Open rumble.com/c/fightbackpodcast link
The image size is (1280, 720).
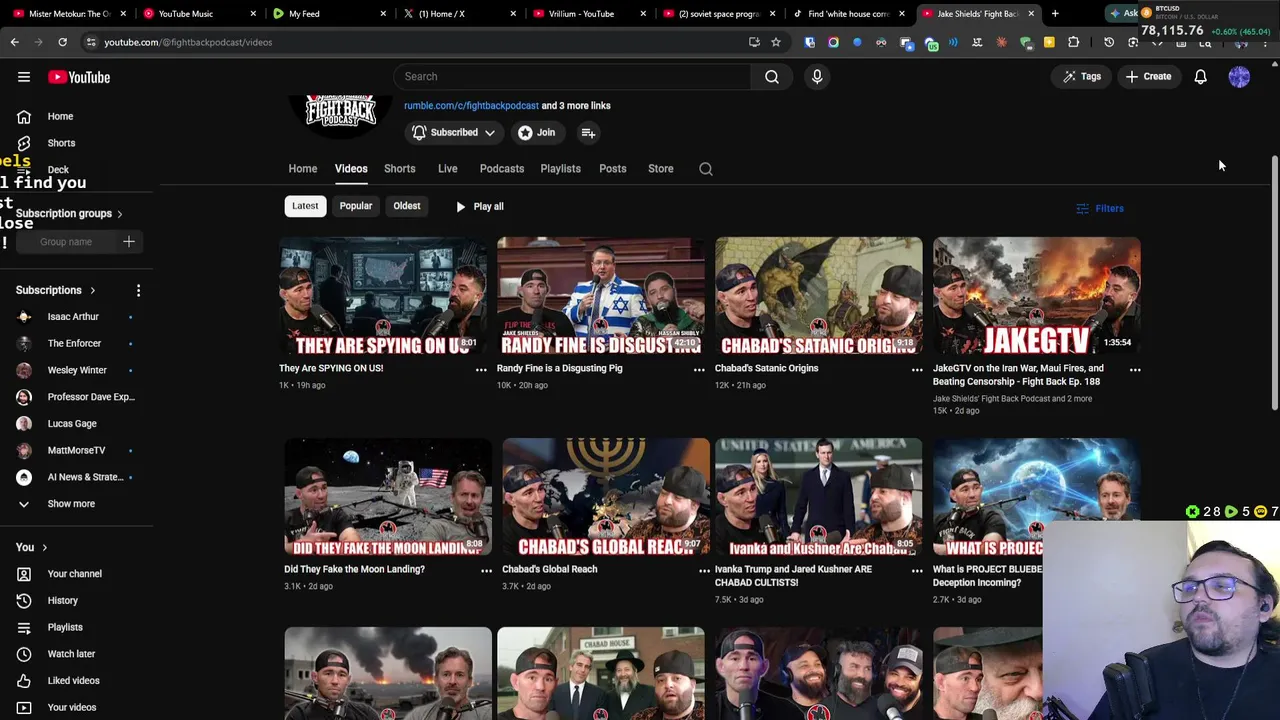[471, 105]
